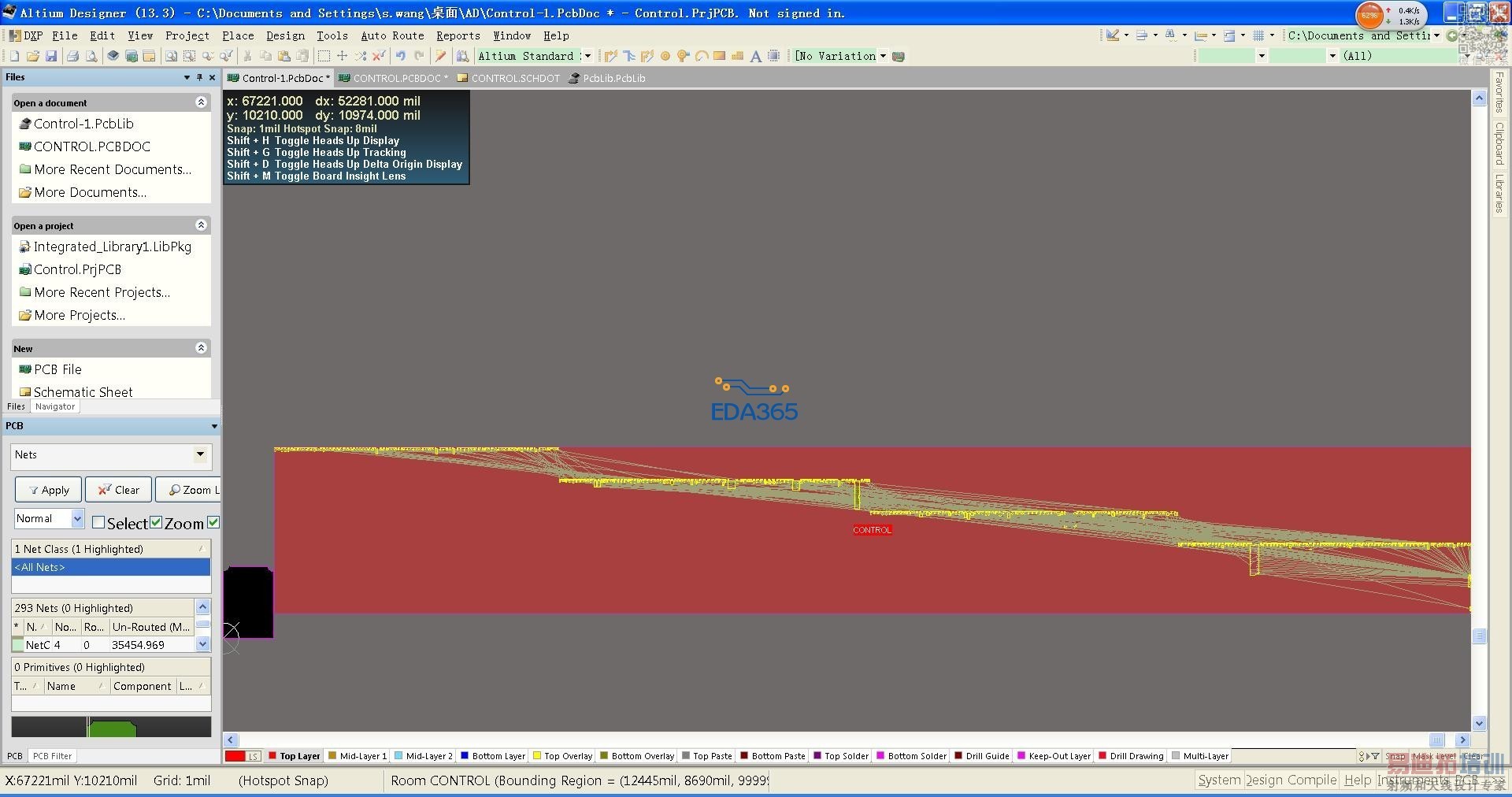Viewport: 1512px width, 797px height.
Task: Select the Top Layer tab
Action: pos(295,756)
